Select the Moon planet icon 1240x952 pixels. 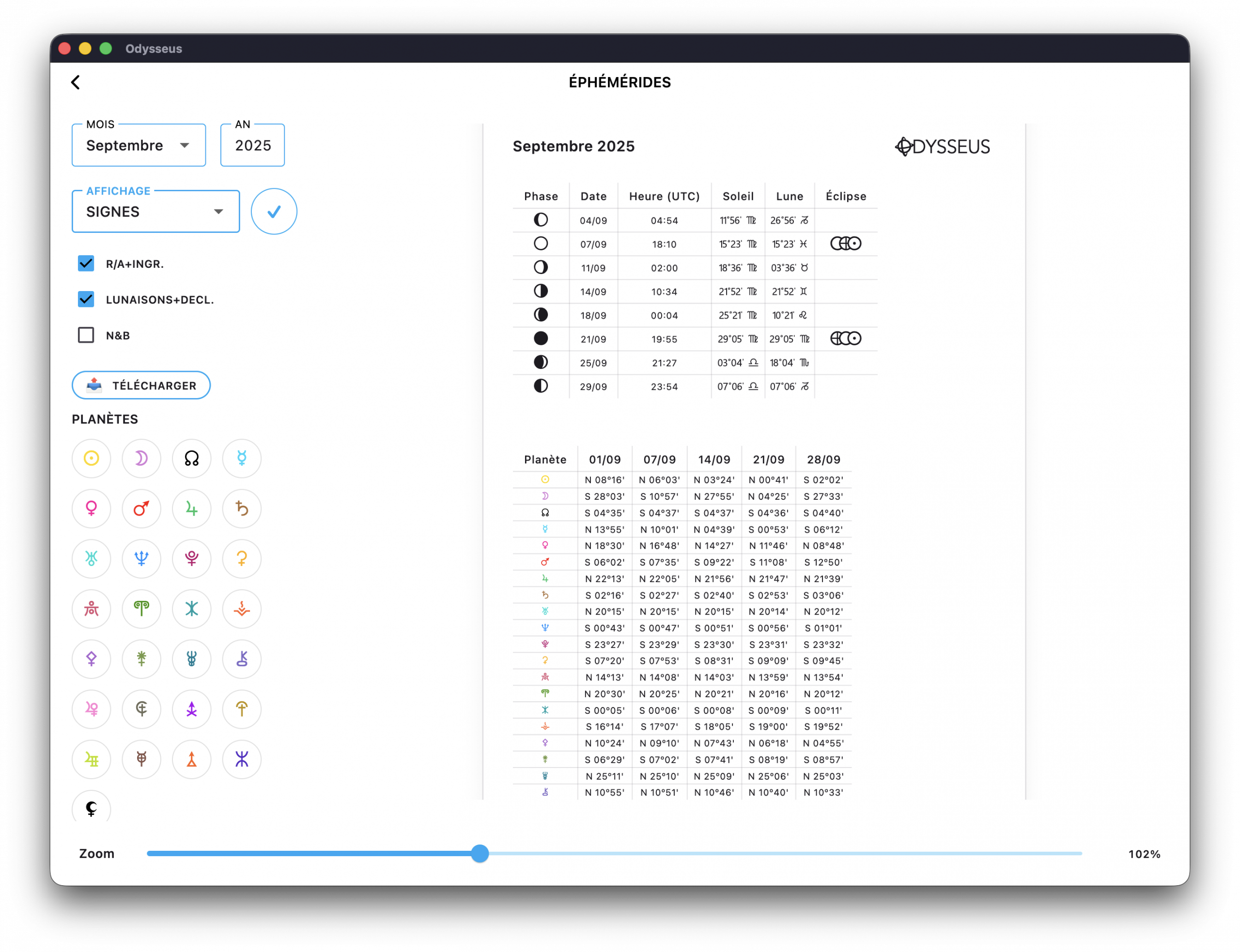141,458
